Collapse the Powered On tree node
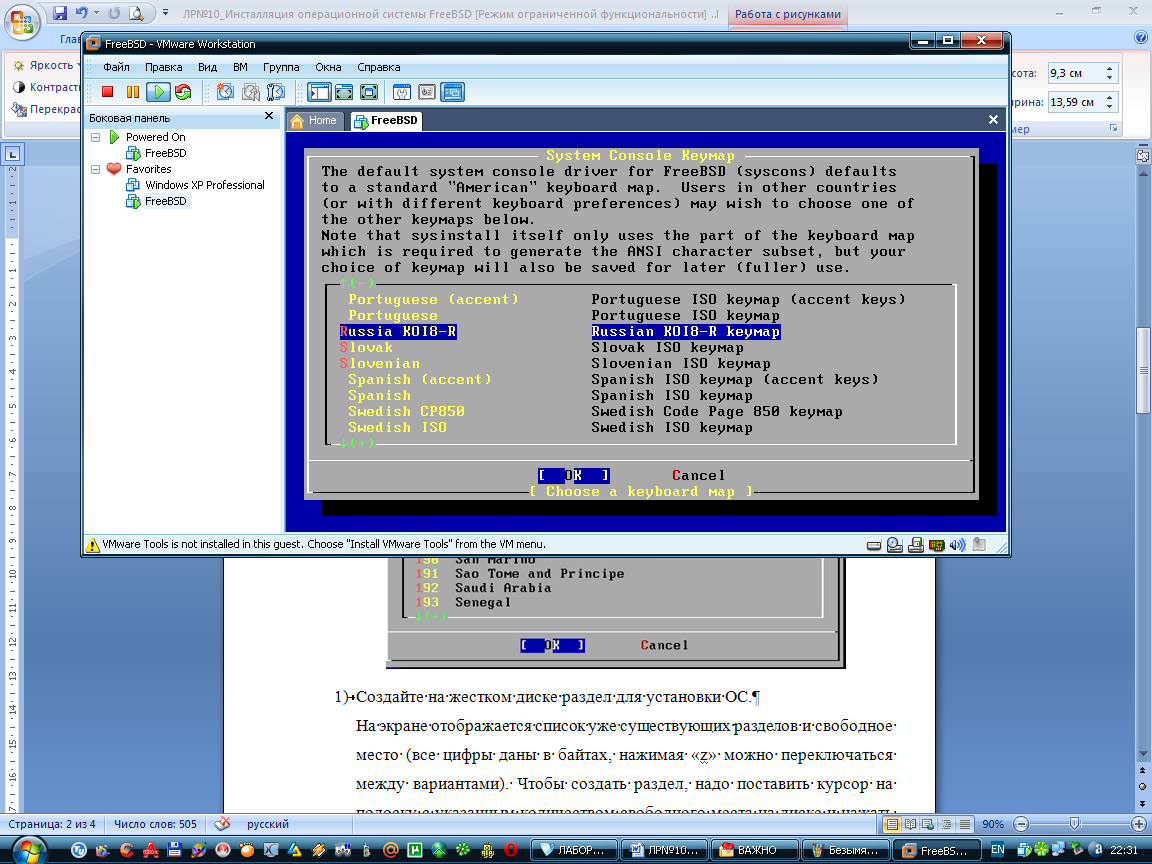This screenshot has width=1152, height=864. 96,137
